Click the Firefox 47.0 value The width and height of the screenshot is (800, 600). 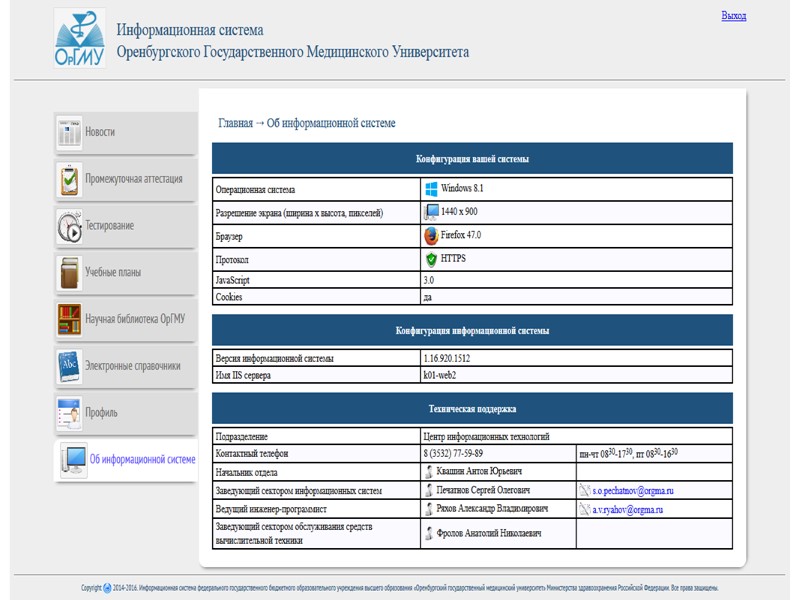click(x=461, y=235)
